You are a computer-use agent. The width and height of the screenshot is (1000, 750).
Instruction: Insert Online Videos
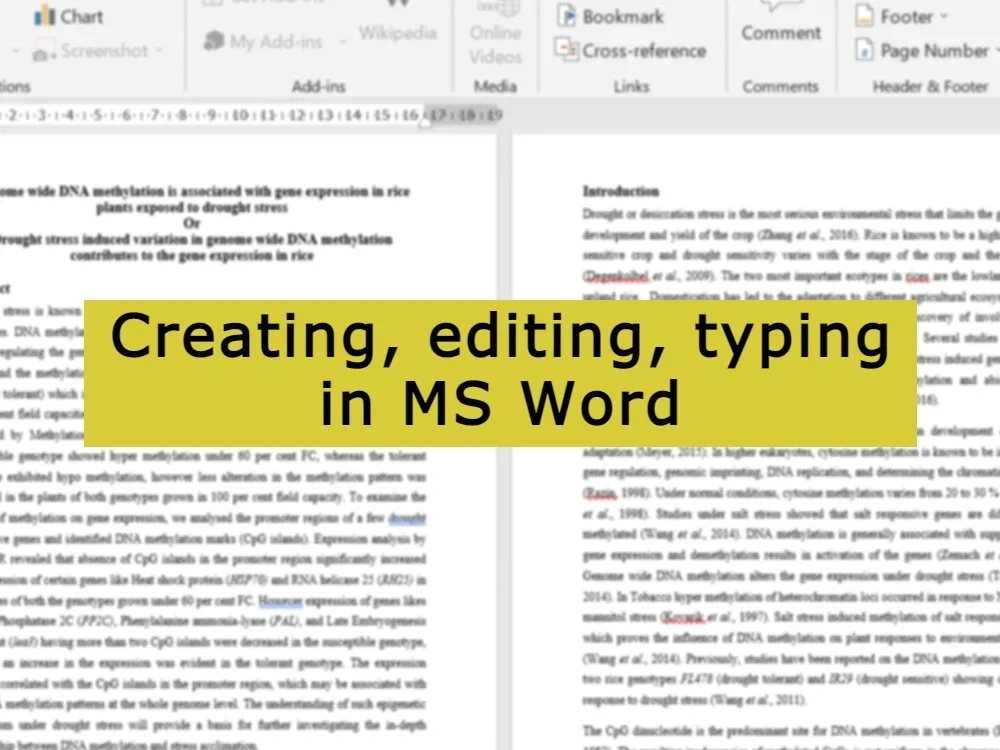pyautogui.click(x=496, y=35)
